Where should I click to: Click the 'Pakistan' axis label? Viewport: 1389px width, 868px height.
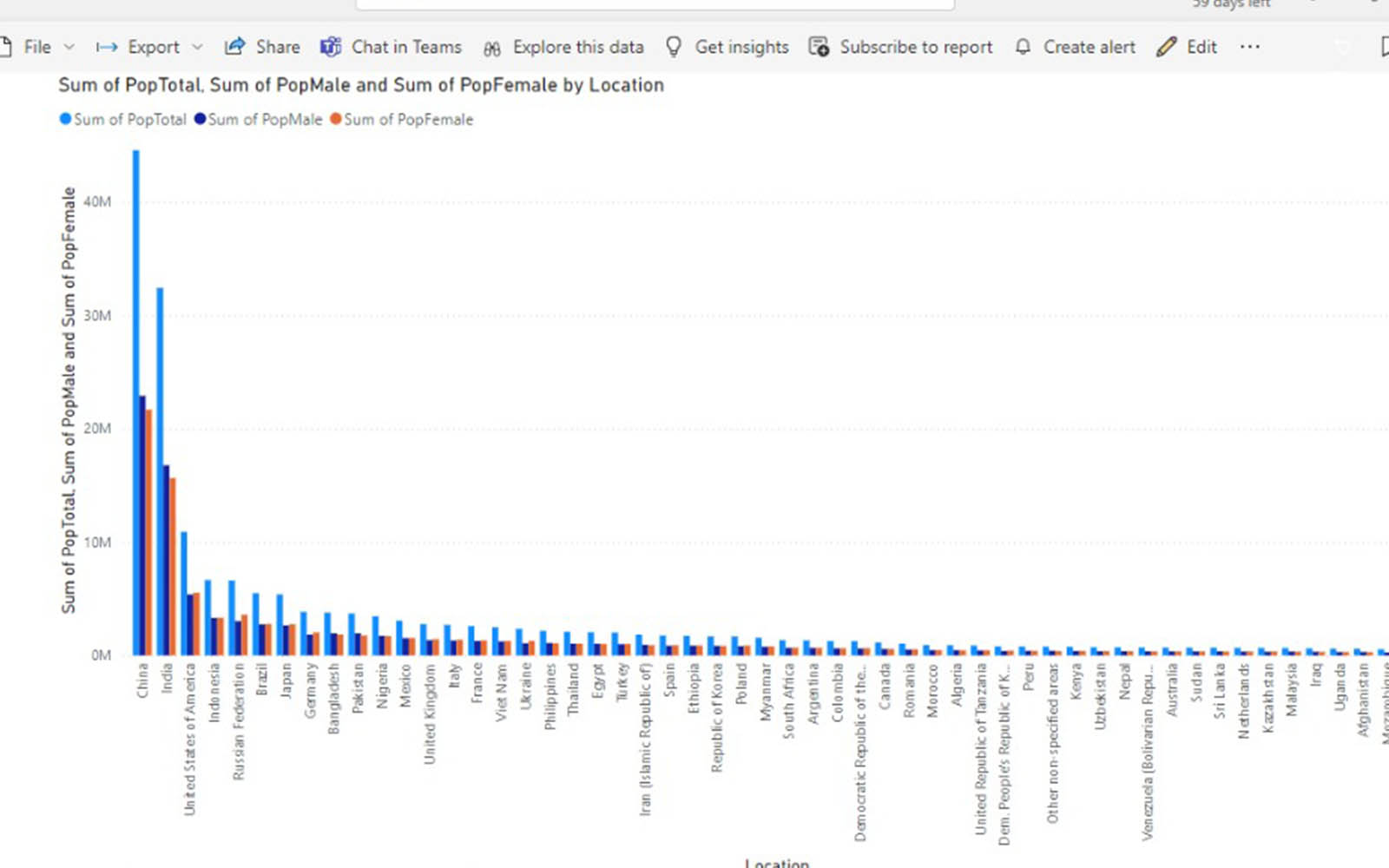358,688
